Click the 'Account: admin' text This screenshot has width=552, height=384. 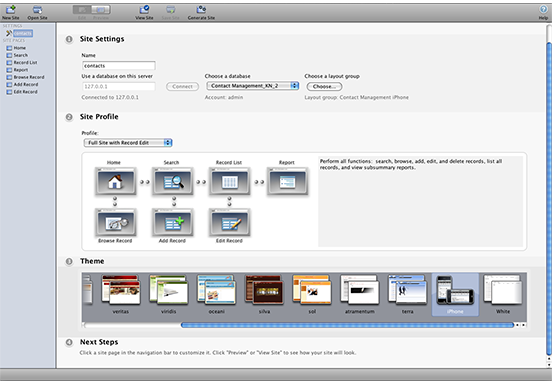coord(224,97)
